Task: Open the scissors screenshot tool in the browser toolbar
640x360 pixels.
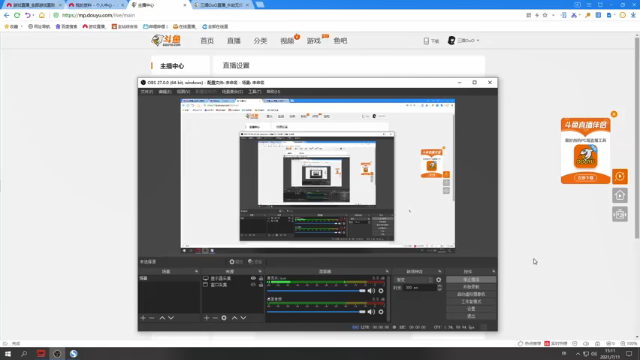Action: [x=574, y=15]
